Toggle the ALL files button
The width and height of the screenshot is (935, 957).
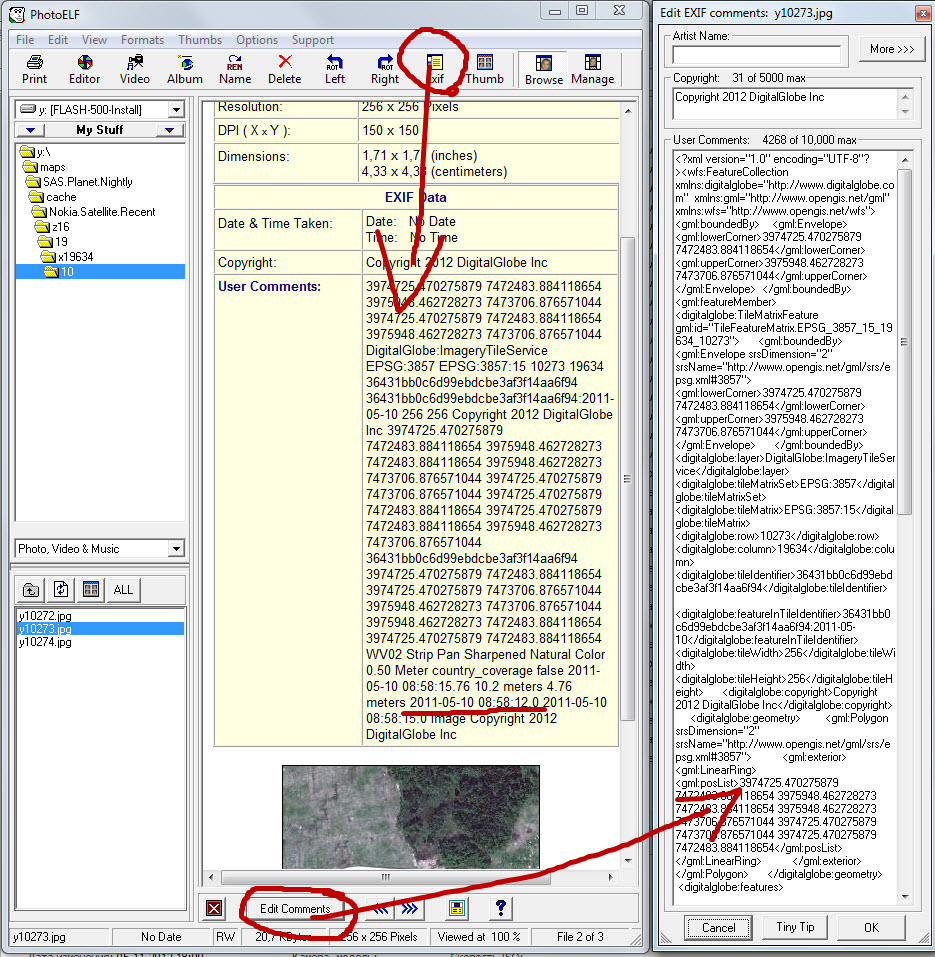click(123, 590)
